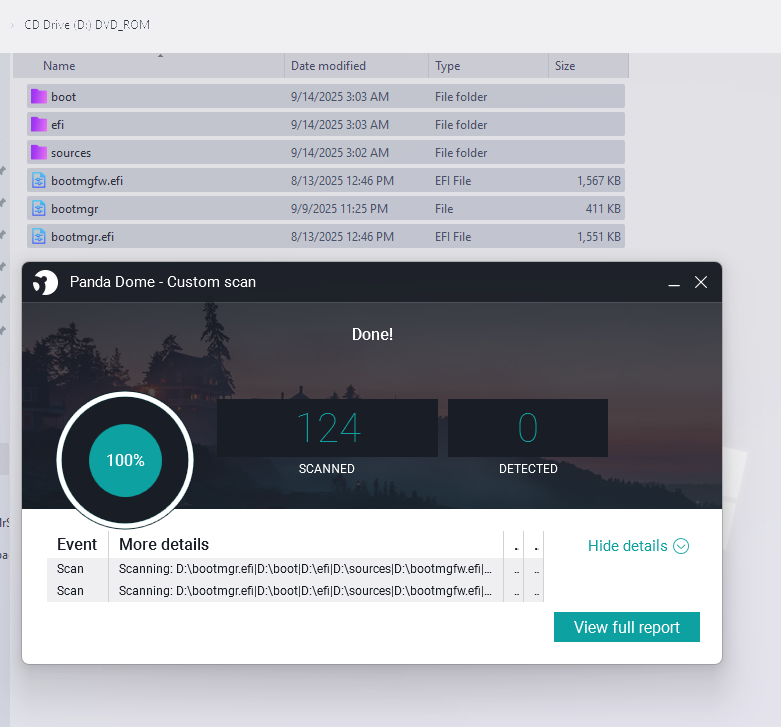
Task: Click the Event column header
Action: [x=77, y=544]
